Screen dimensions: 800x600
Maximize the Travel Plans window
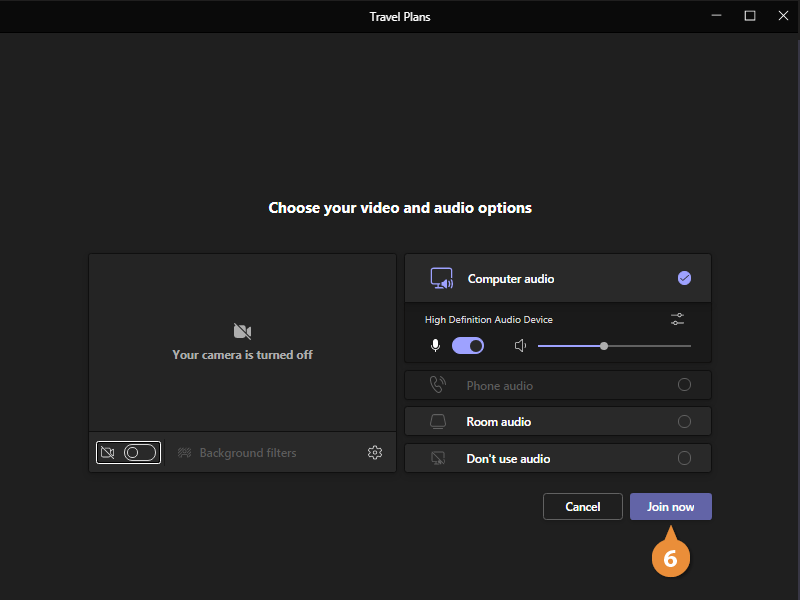[x=749, y=16]
